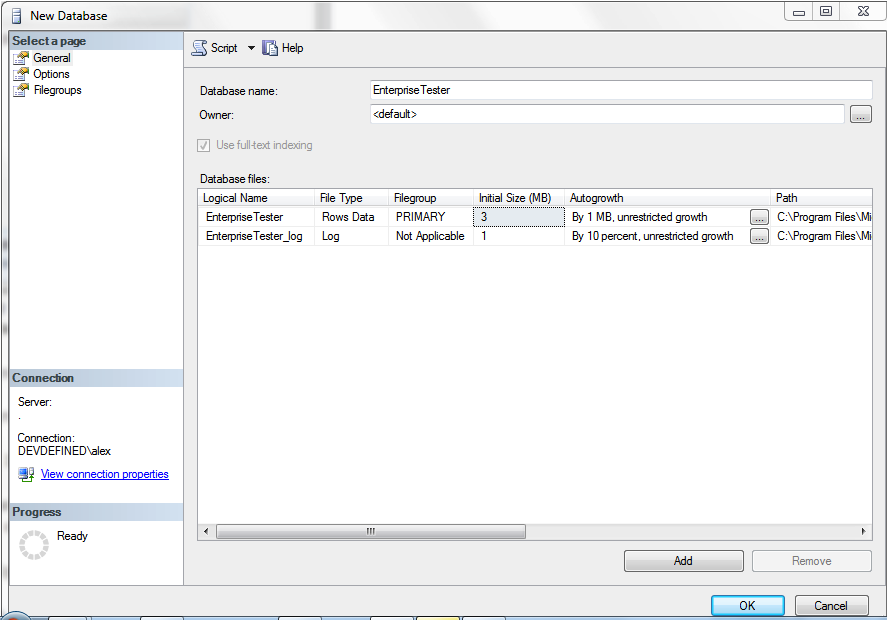Click View connection properties link
This screenshot has height=620, width=887.
pyautogui.click(x=104, y=474)
